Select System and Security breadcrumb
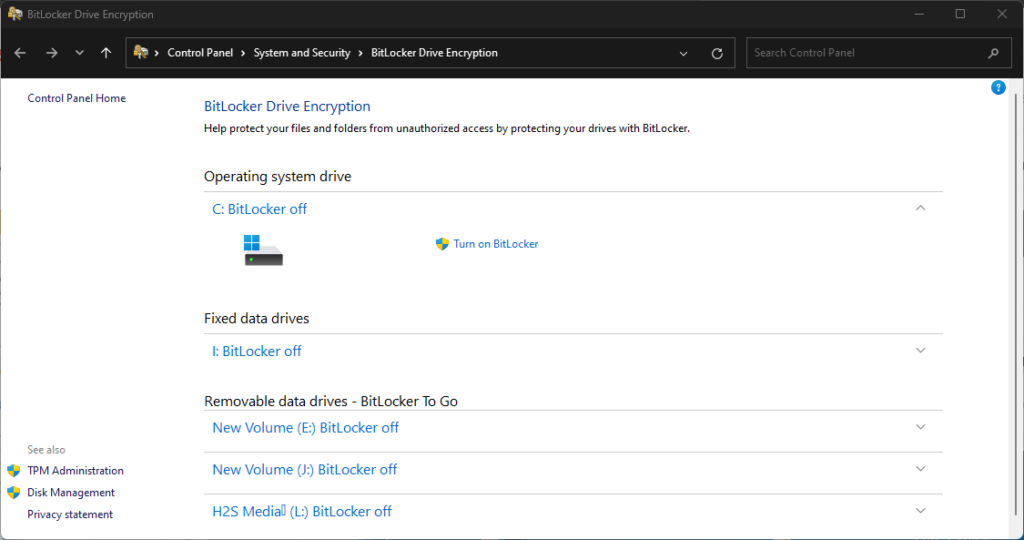 coord(302,53)
